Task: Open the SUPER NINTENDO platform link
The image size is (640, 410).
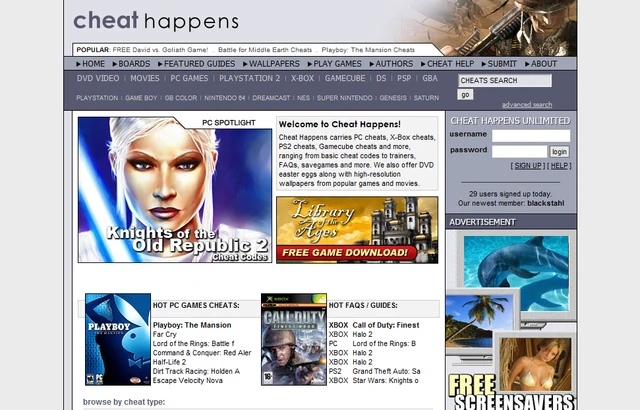Action: 344,98
